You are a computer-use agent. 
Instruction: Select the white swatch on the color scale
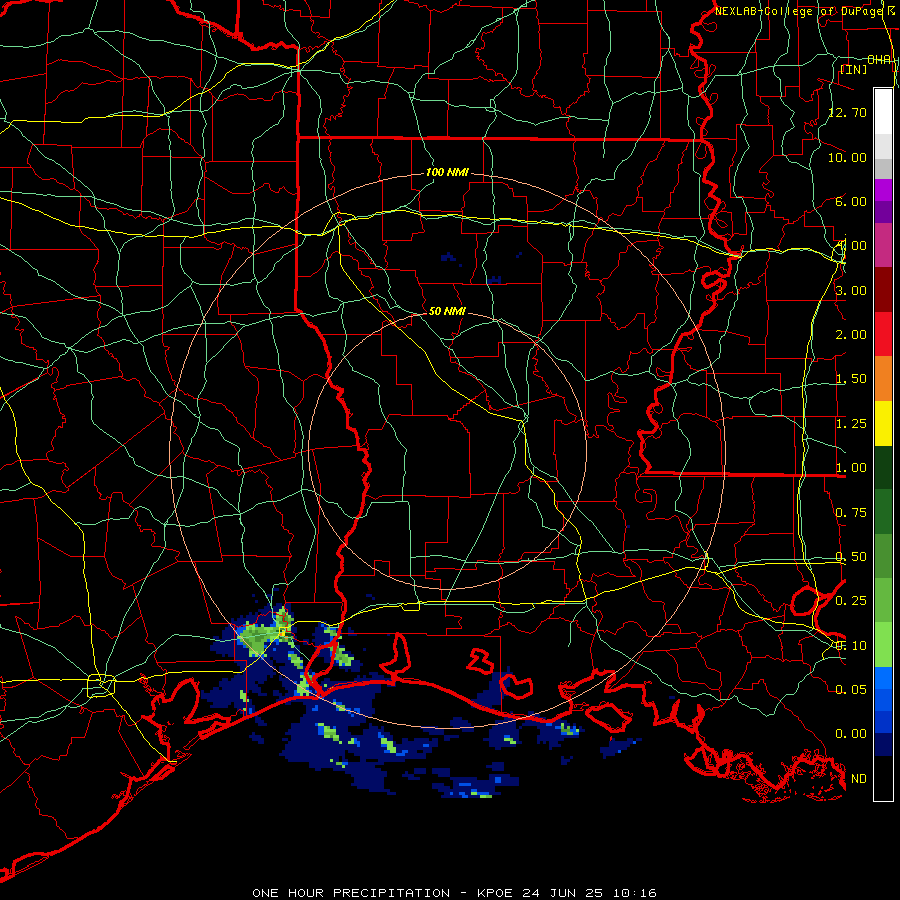tap(883, 112)
